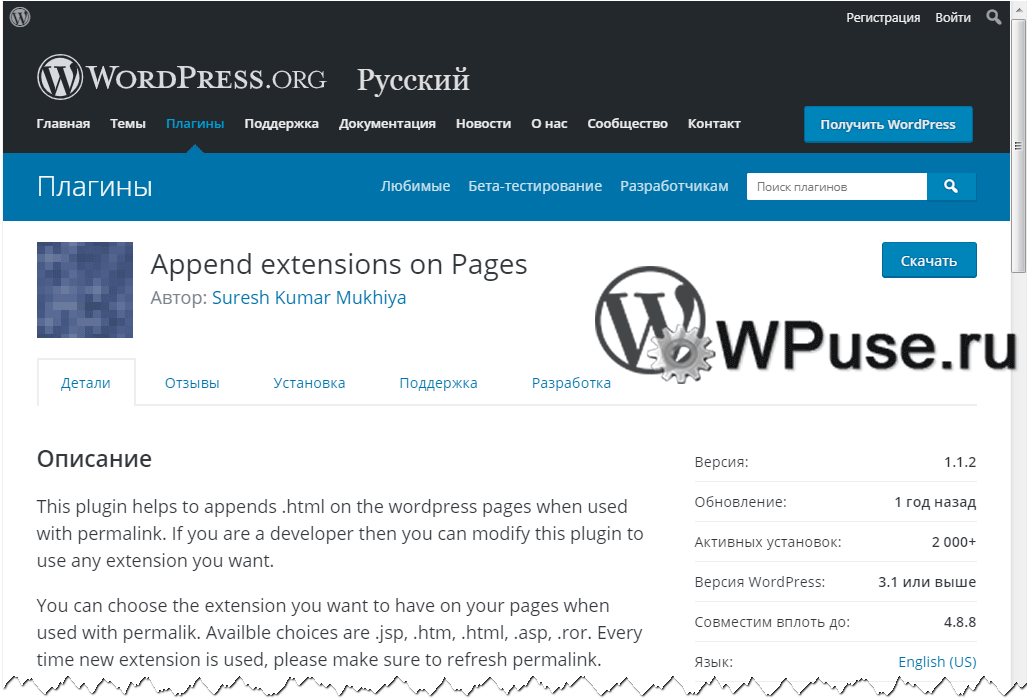Click the Плагины page heading
The width and height of the screenshot is (1027, 700).
pos(95,187)
